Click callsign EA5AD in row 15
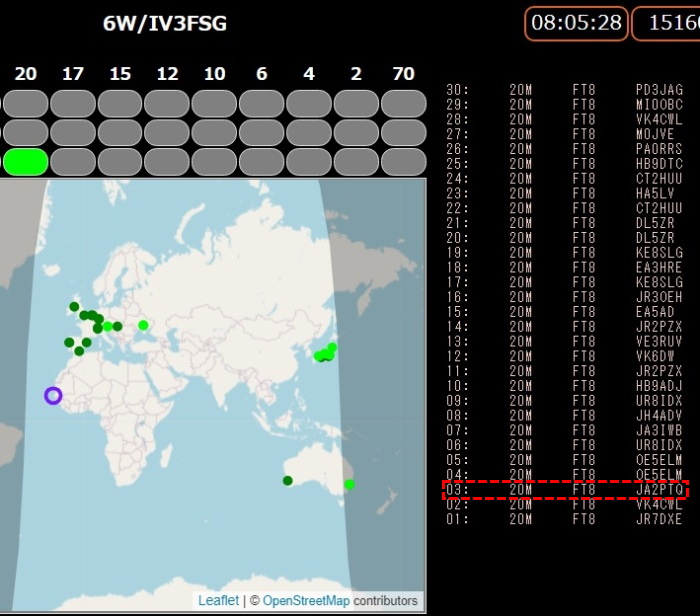 (x=655, y=312)
